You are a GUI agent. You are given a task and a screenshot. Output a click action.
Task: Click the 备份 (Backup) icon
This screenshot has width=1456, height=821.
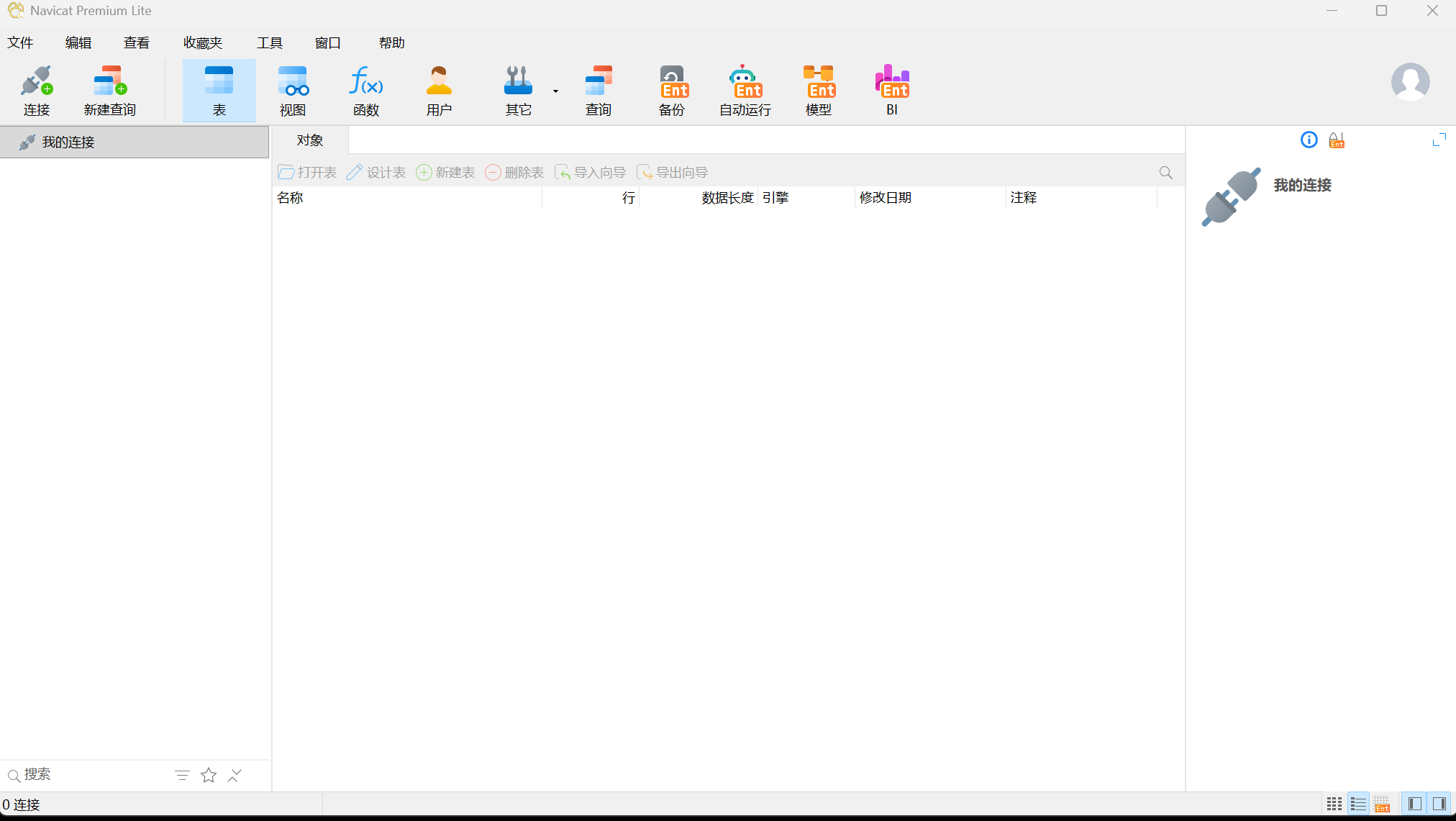point(672,91)
